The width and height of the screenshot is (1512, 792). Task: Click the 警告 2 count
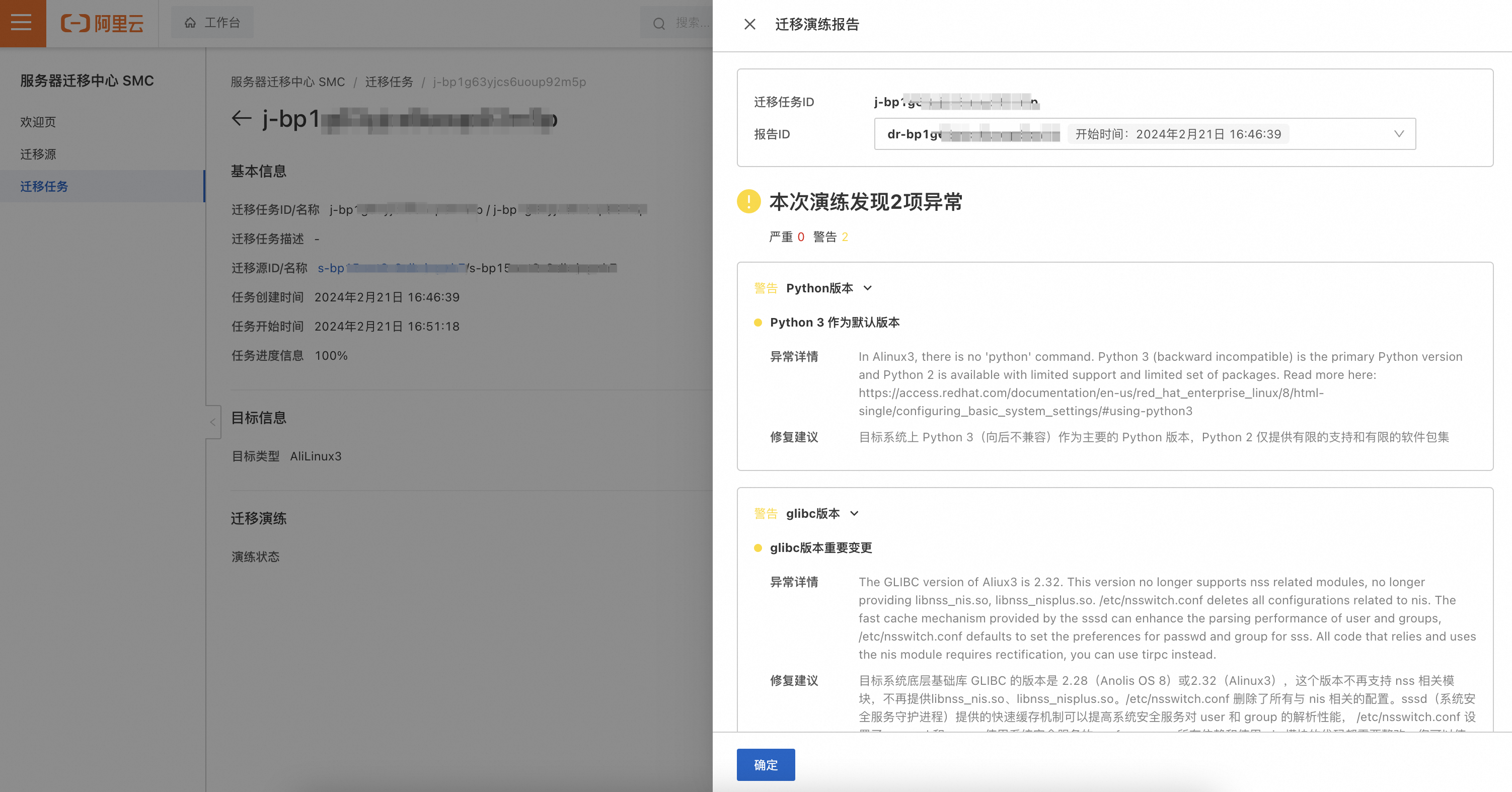[830, 237]
